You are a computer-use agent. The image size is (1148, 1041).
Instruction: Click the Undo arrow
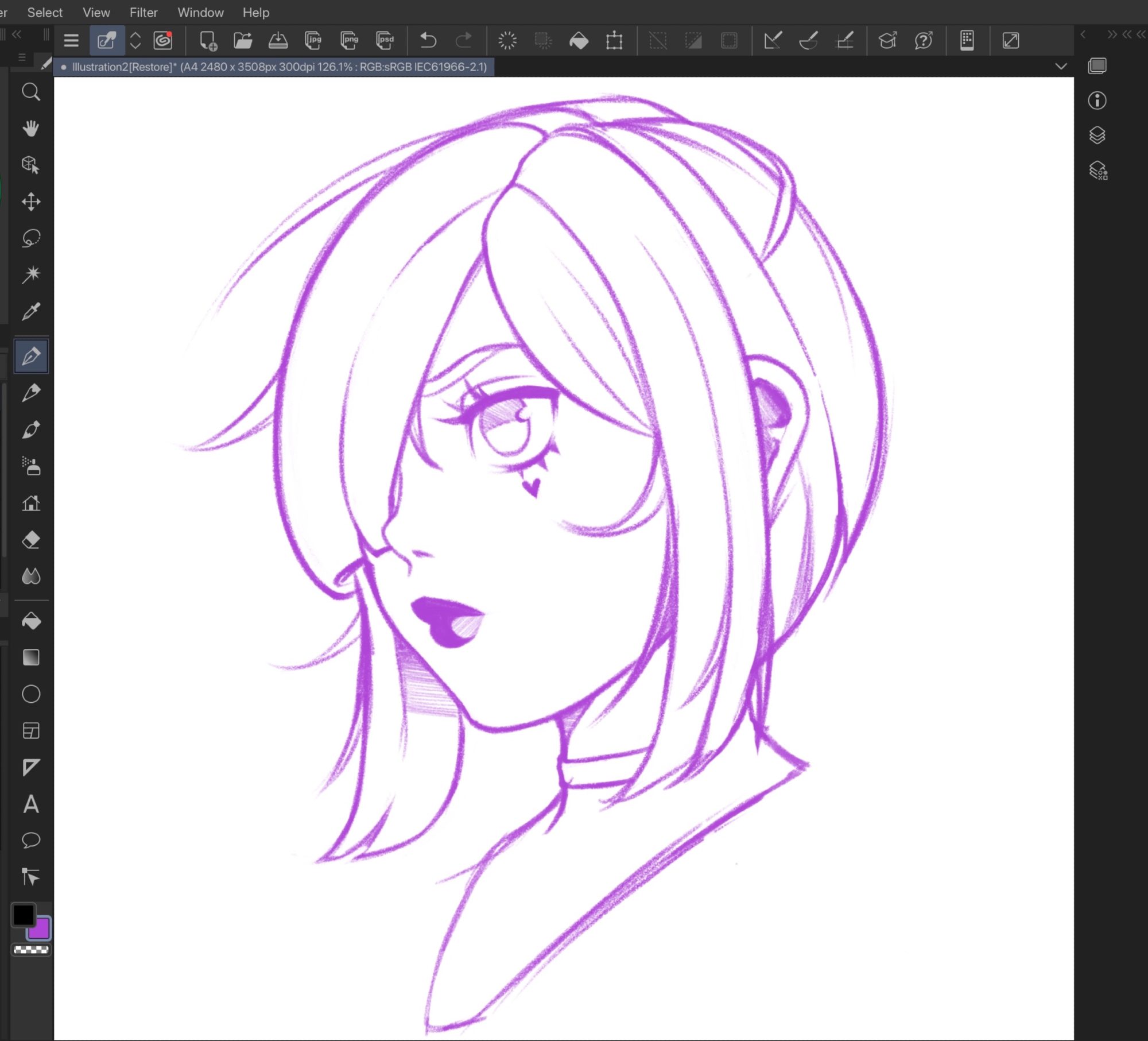428,40
